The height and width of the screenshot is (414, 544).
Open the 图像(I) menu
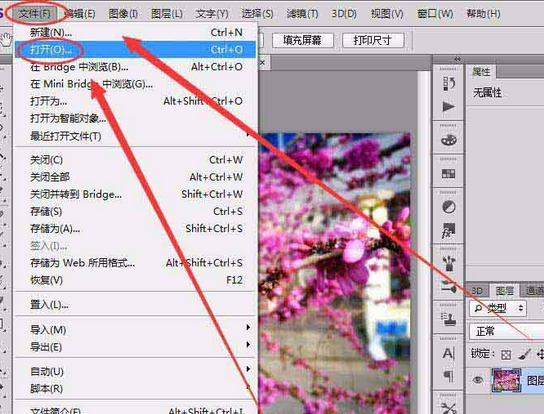pyautogui.click(x=123, y=14)
